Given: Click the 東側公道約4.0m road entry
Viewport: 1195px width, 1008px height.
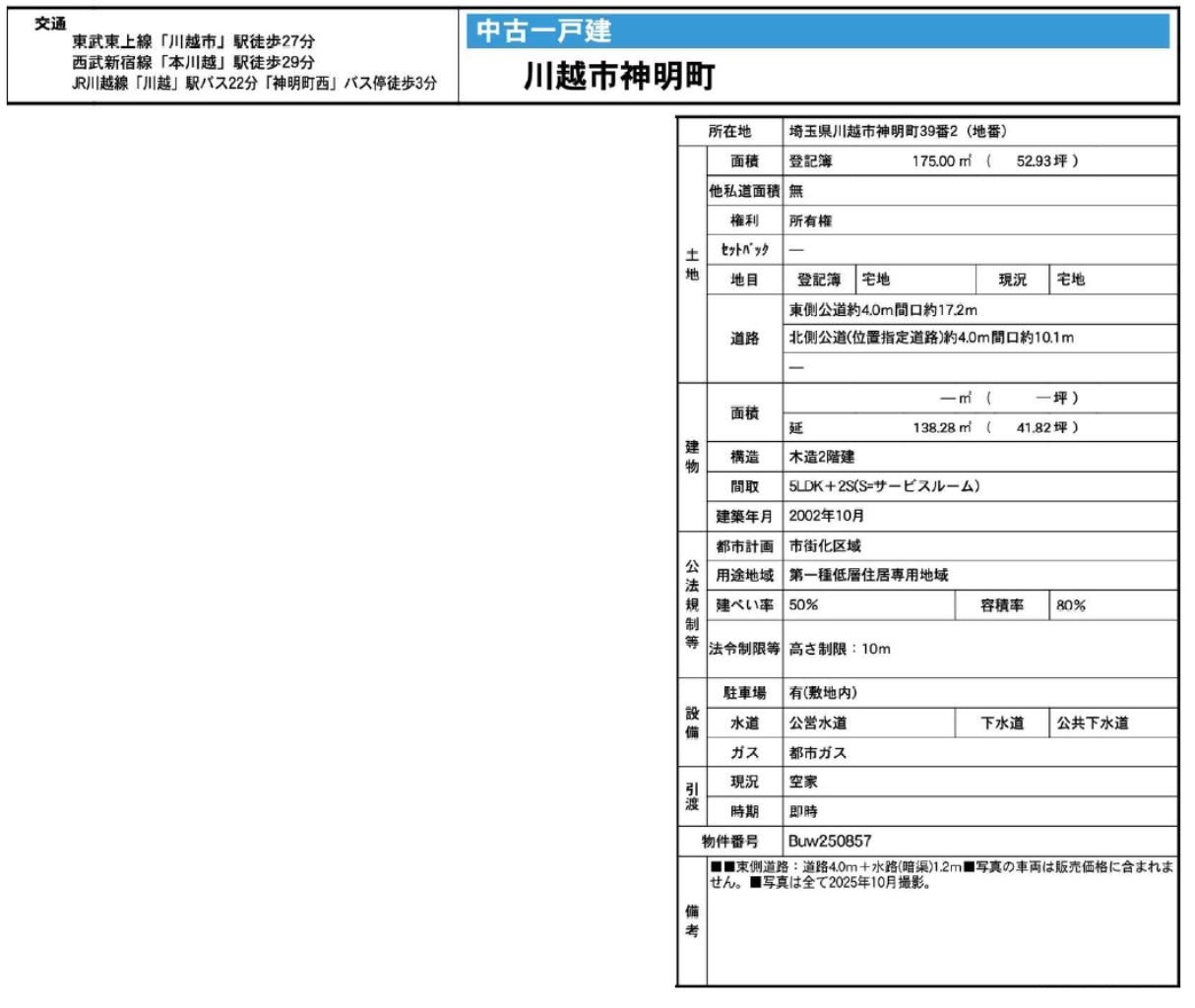Looking at the screenshot, I should point(883,310).
